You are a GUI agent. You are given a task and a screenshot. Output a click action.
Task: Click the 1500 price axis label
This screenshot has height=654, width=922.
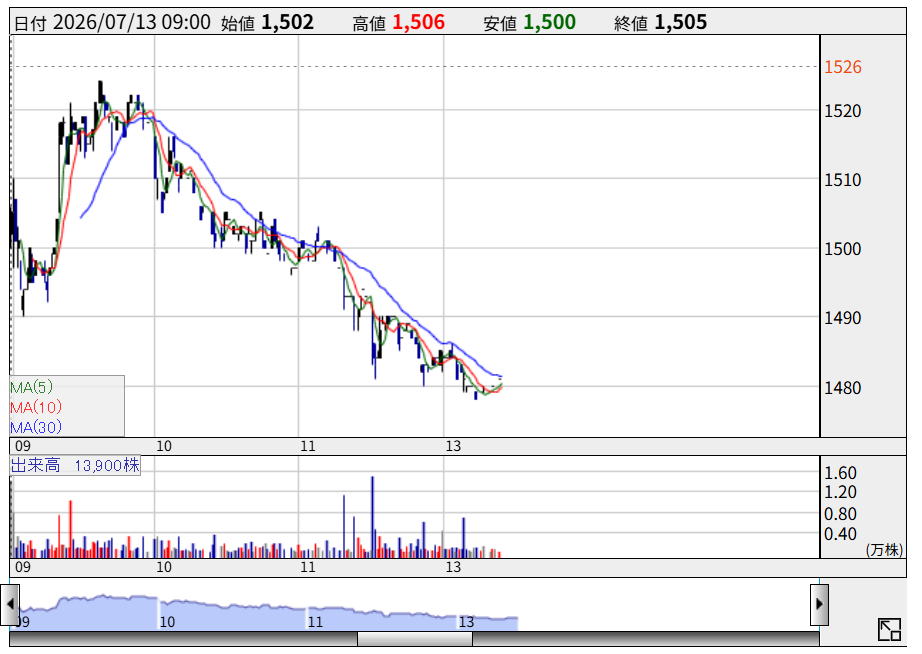click(843, 249)
